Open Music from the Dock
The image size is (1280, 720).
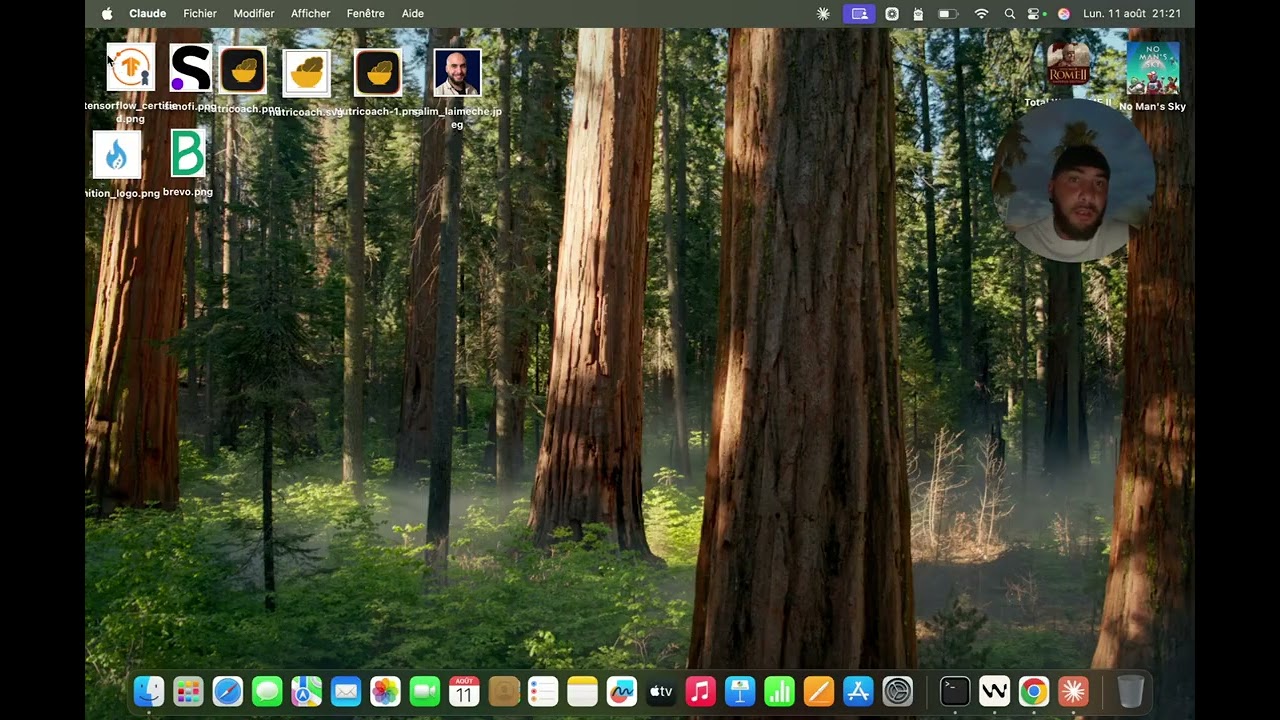click(701, 691)
